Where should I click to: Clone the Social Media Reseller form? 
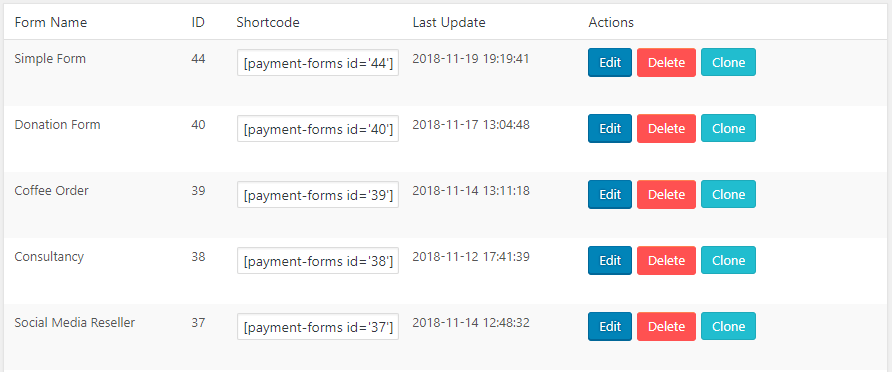[728, 326]
